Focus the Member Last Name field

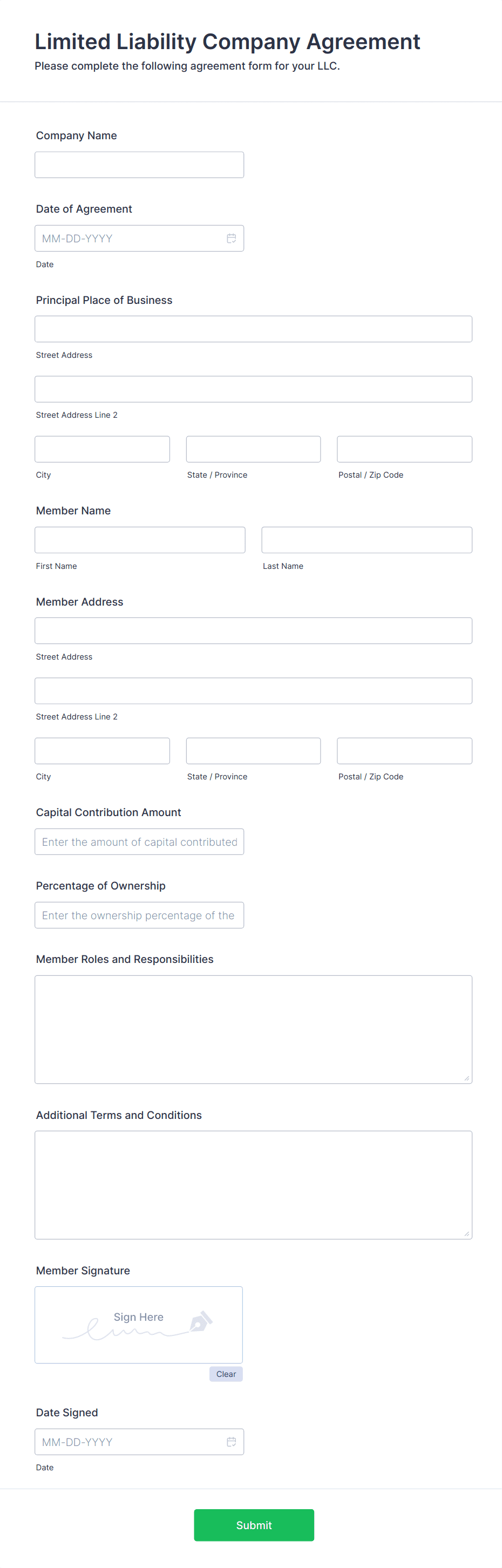(x=367, y=540)
